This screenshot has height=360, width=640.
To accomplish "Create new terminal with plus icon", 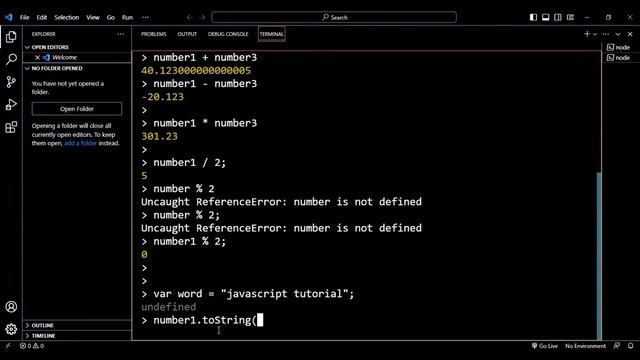I will (587, 34).
